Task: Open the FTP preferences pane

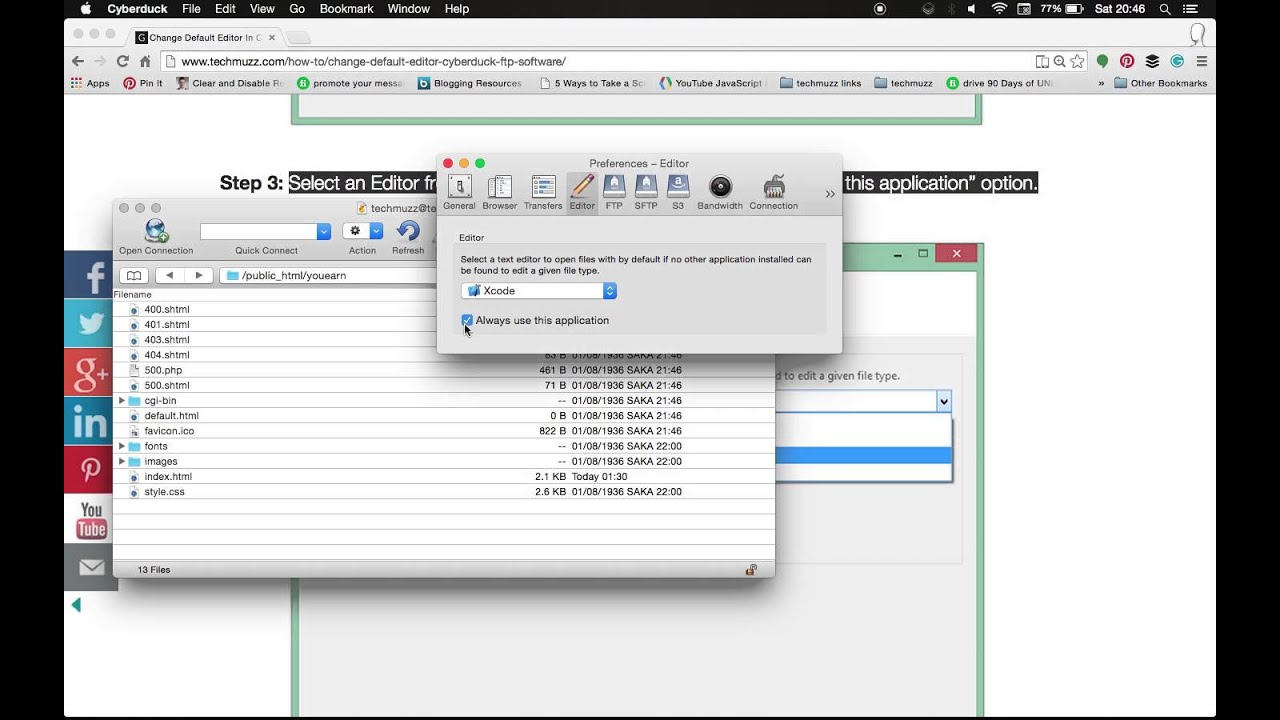Action: point(614,192)
